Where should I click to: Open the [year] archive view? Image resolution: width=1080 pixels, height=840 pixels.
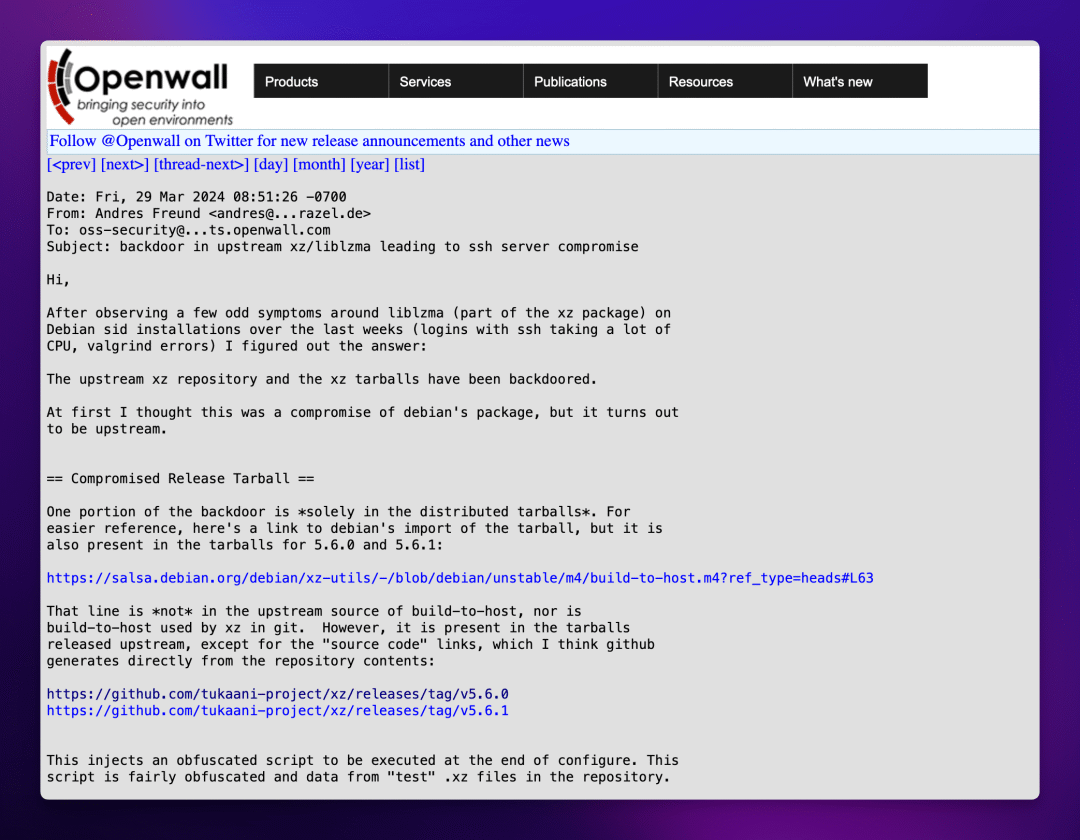pyautogui.click(x=370, y=165)
